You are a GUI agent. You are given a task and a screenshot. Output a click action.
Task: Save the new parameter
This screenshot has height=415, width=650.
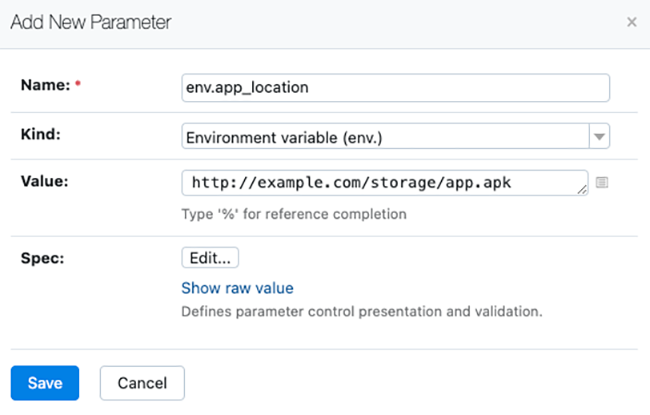pyautogui.click(x=45, y=383)
